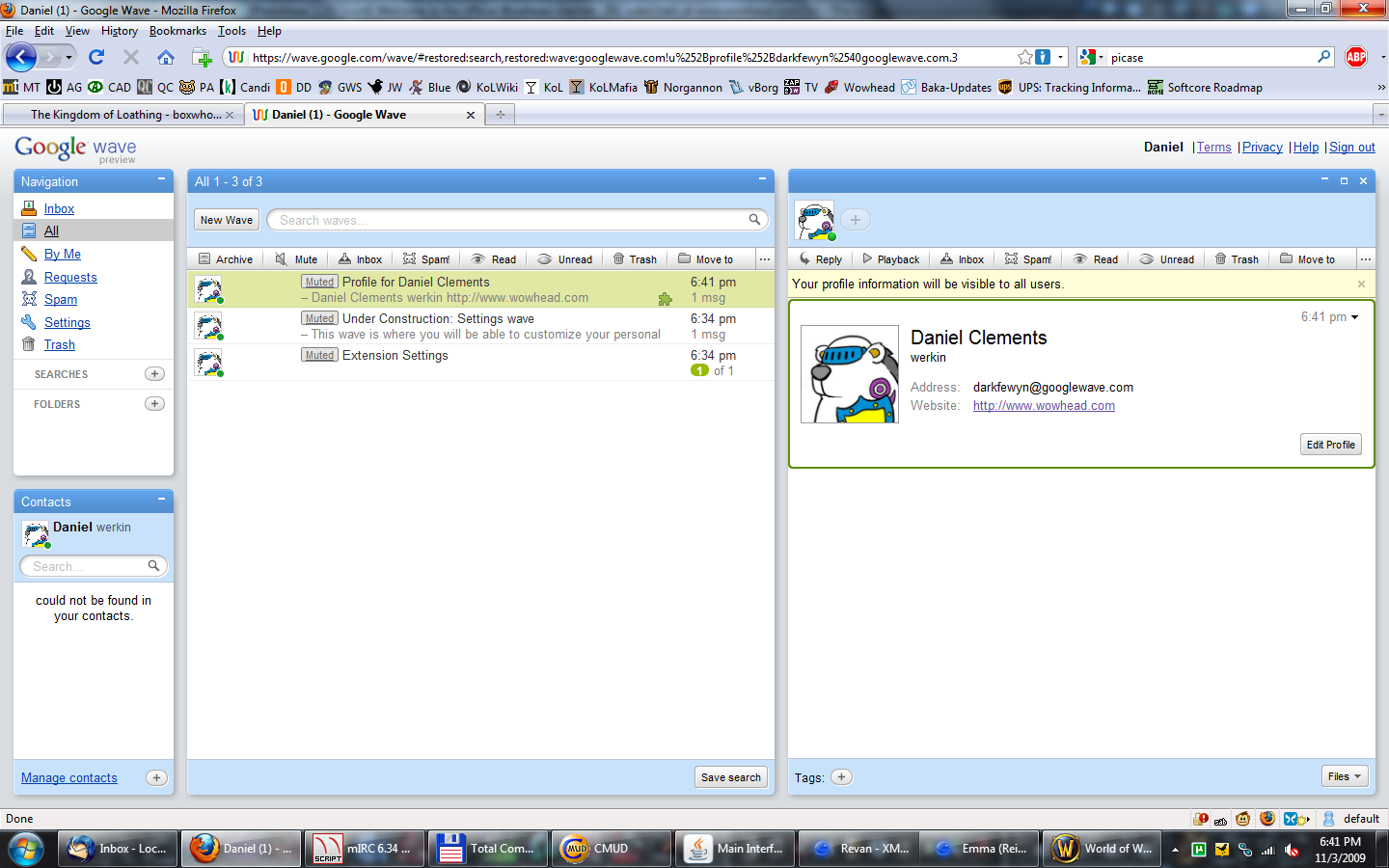Open the Firefox home page icon
The width and height of the screenshot is (1389, 868).
pos(166,57)
